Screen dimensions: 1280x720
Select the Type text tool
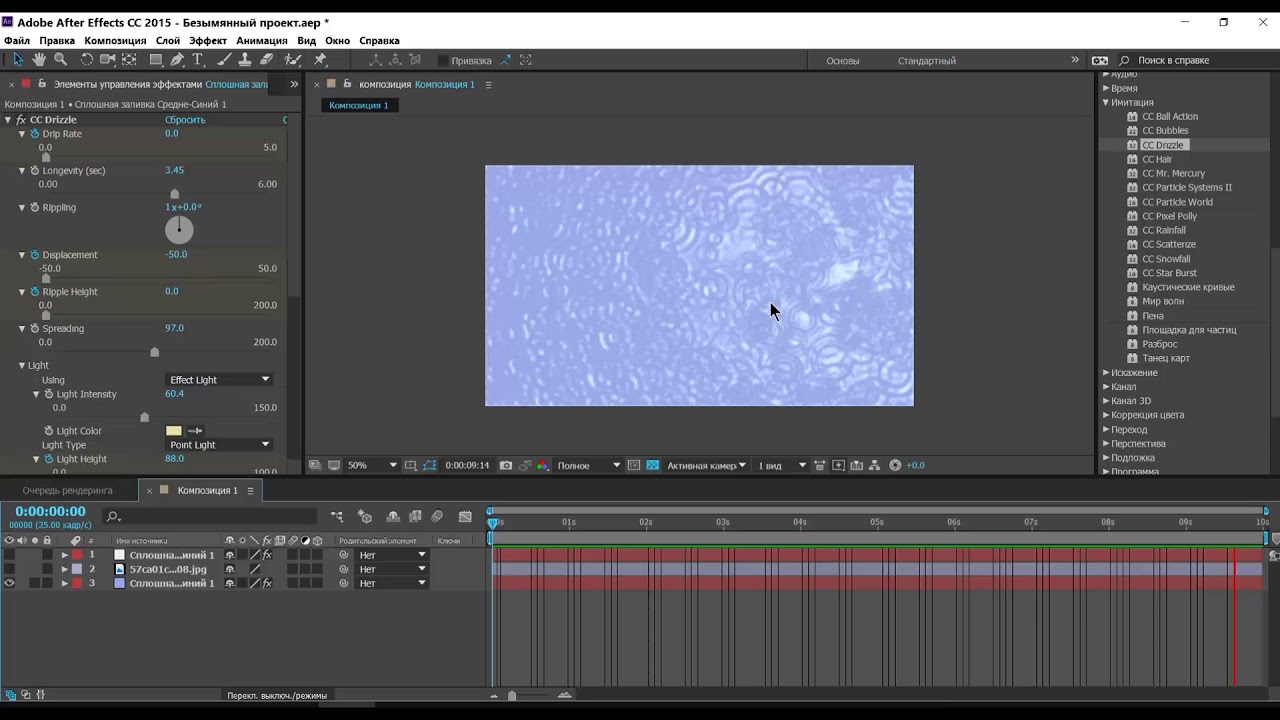click(x=198, y=60)
